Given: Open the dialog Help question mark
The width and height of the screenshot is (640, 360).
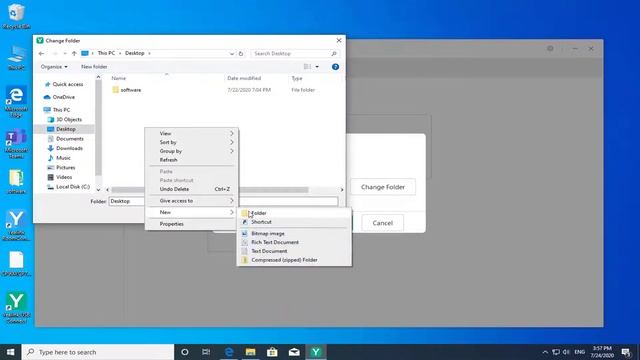Looking at the screenshot, I should (x=335, y=67).
